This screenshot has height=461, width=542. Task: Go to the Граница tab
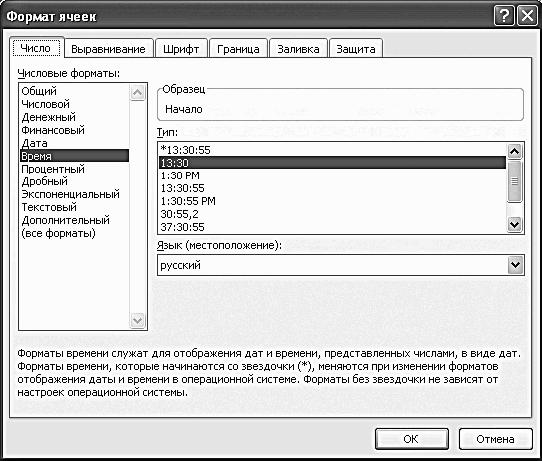(238, 49)
